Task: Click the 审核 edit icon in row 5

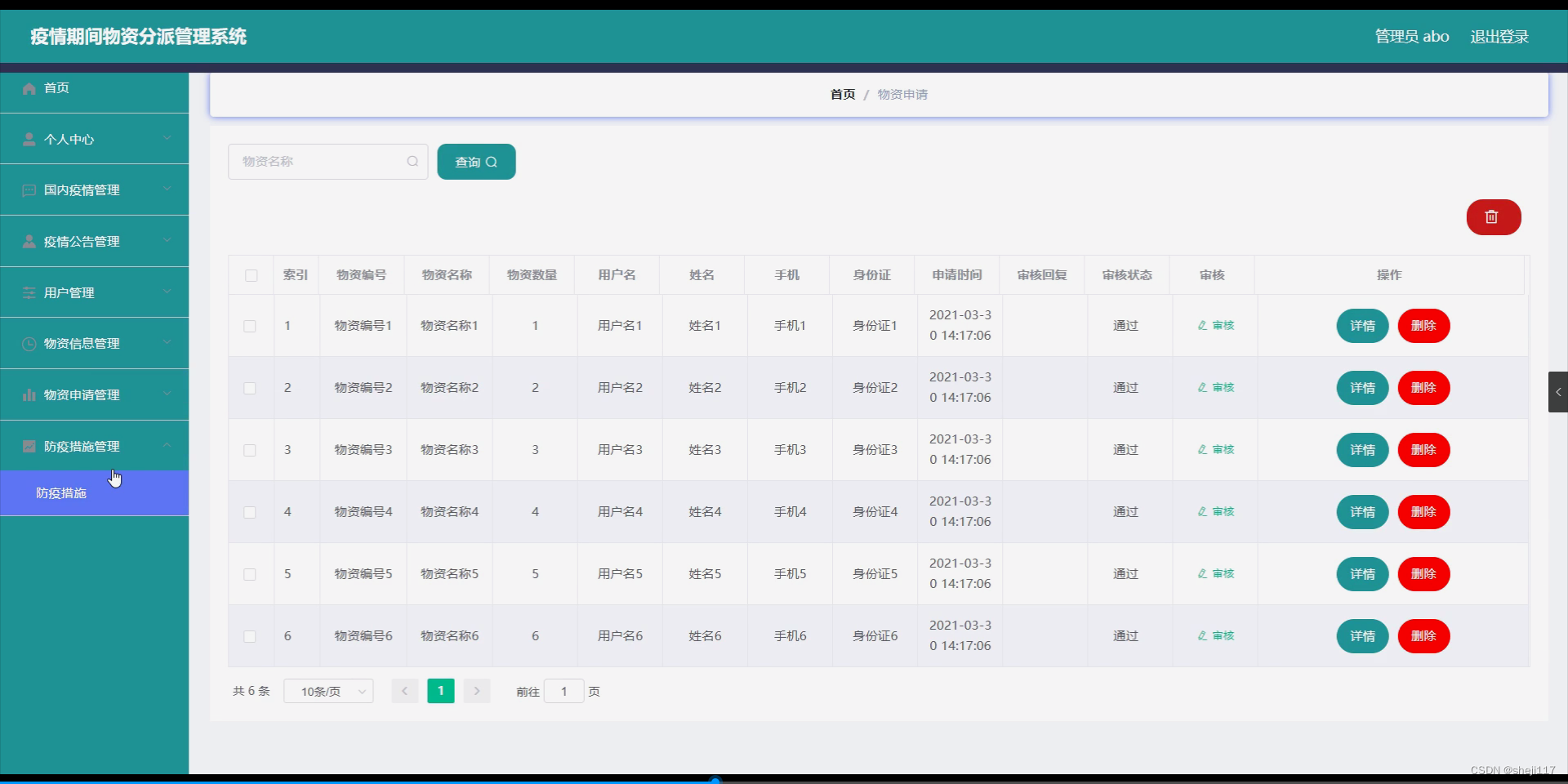Action: pyautogui.click(x=1202, y=573)
